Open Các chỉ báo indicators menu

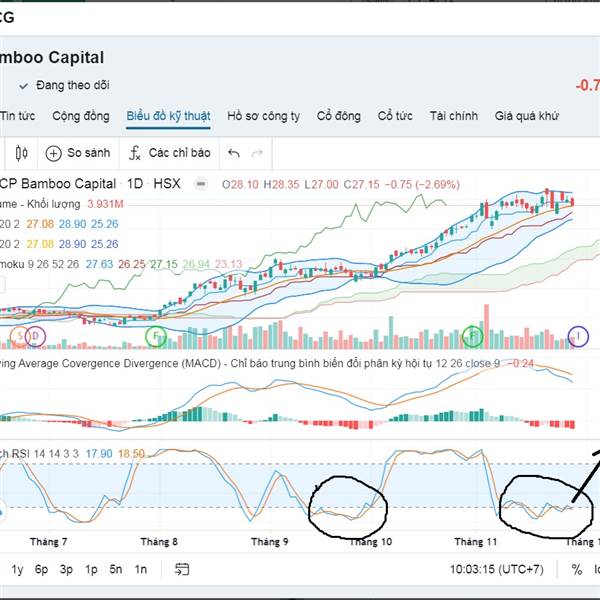[170, 153]
